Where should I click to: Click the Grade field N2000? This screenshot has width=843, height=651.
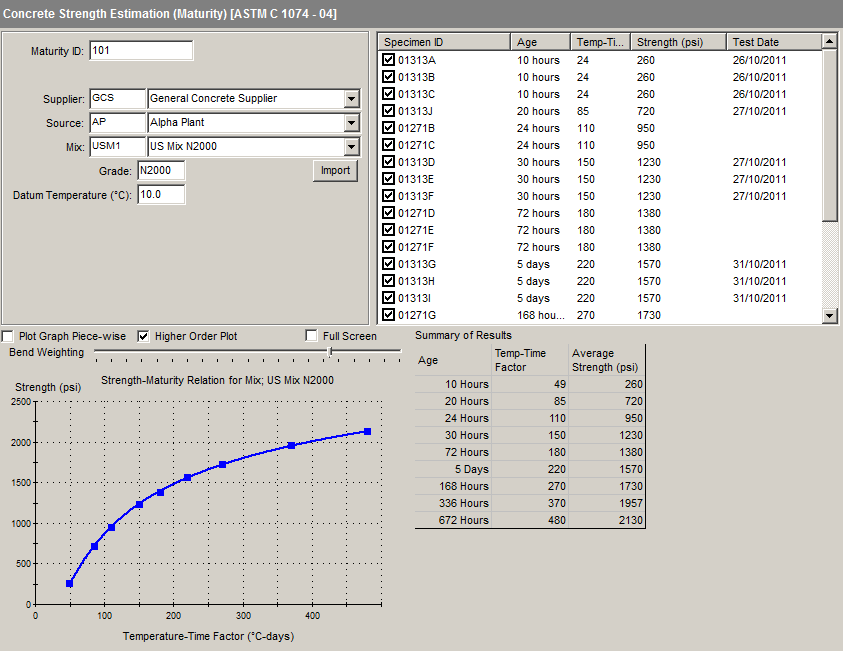point(161,171)
